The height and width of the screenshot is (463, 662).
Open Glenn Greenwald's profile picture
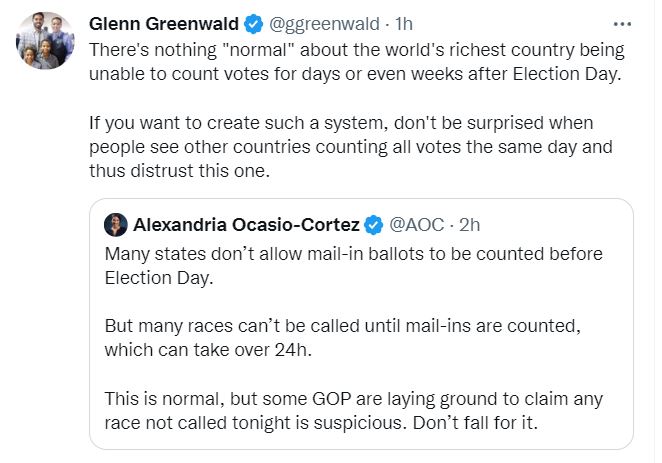tap(45, 47)
